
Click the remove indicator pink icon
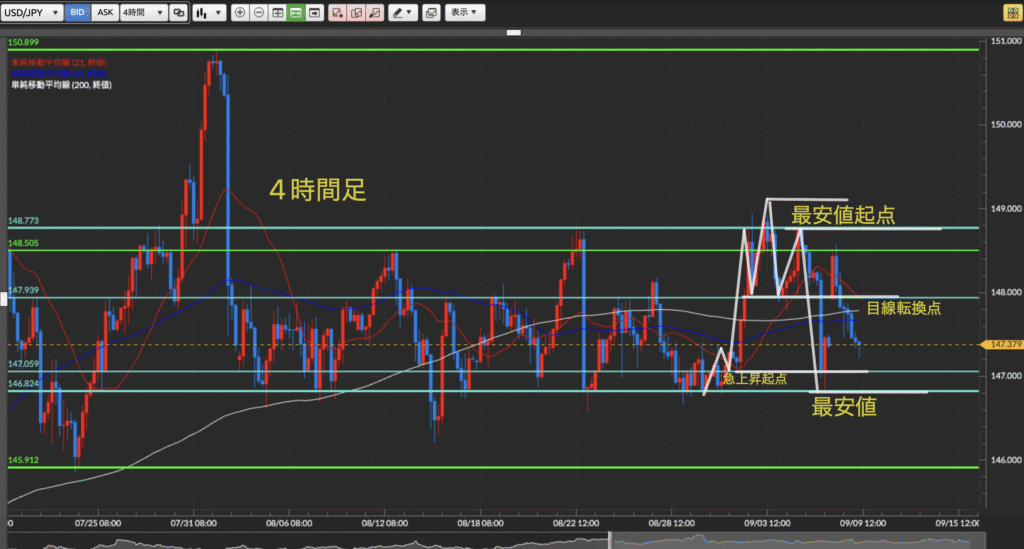click(x=375, y=12)
